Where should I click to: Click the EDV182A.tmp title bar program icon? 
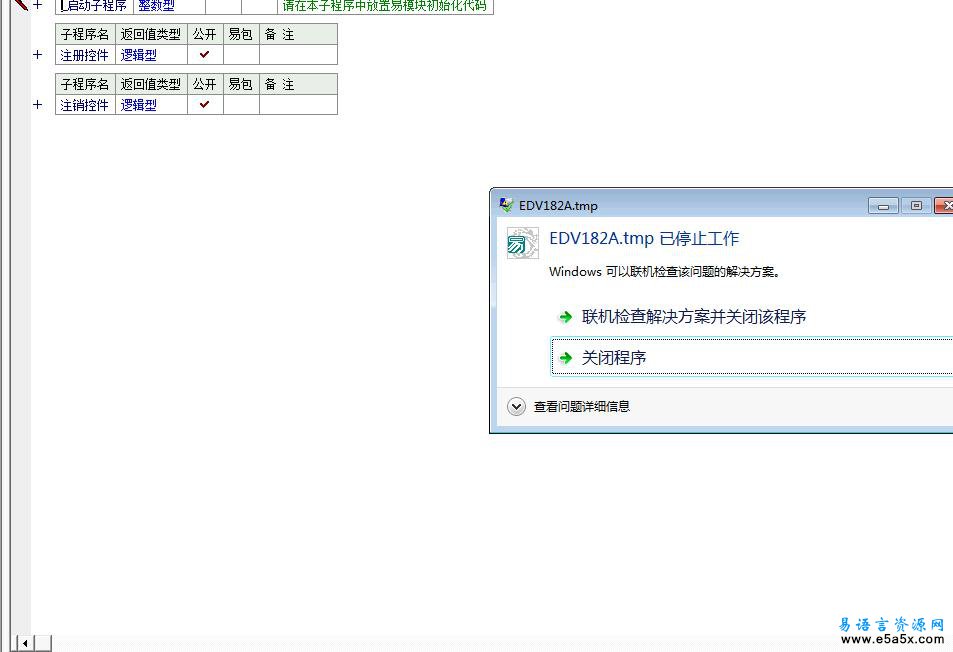pos(503,205)
